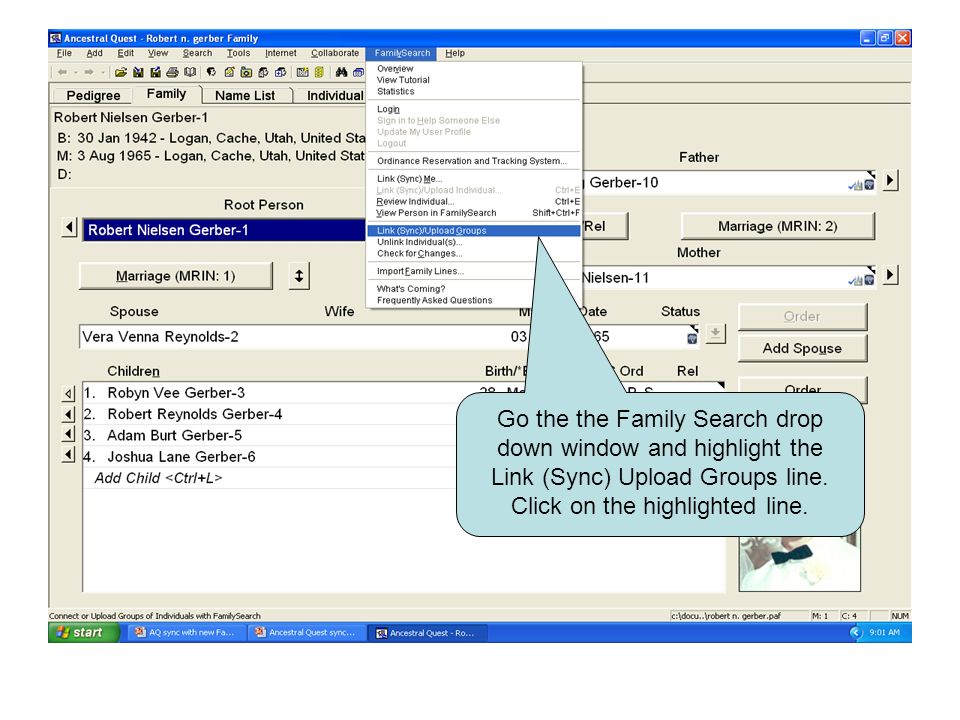Open the Forward history dropdown arrow
Image resolution: width=960 pixels, height=720 pixels.
click(102, 72)
